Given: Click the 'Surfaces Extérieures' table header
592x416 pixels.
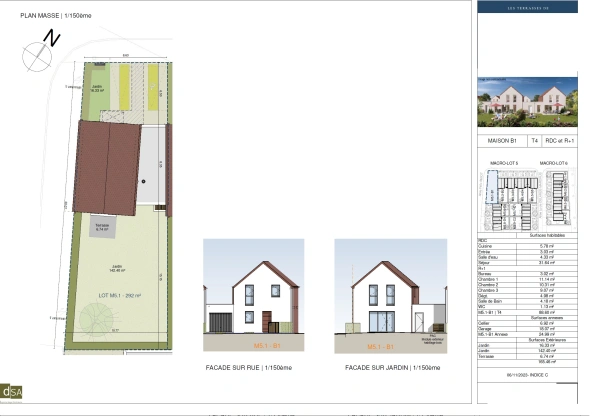Looking at the screenshot, I should point(547,340).
